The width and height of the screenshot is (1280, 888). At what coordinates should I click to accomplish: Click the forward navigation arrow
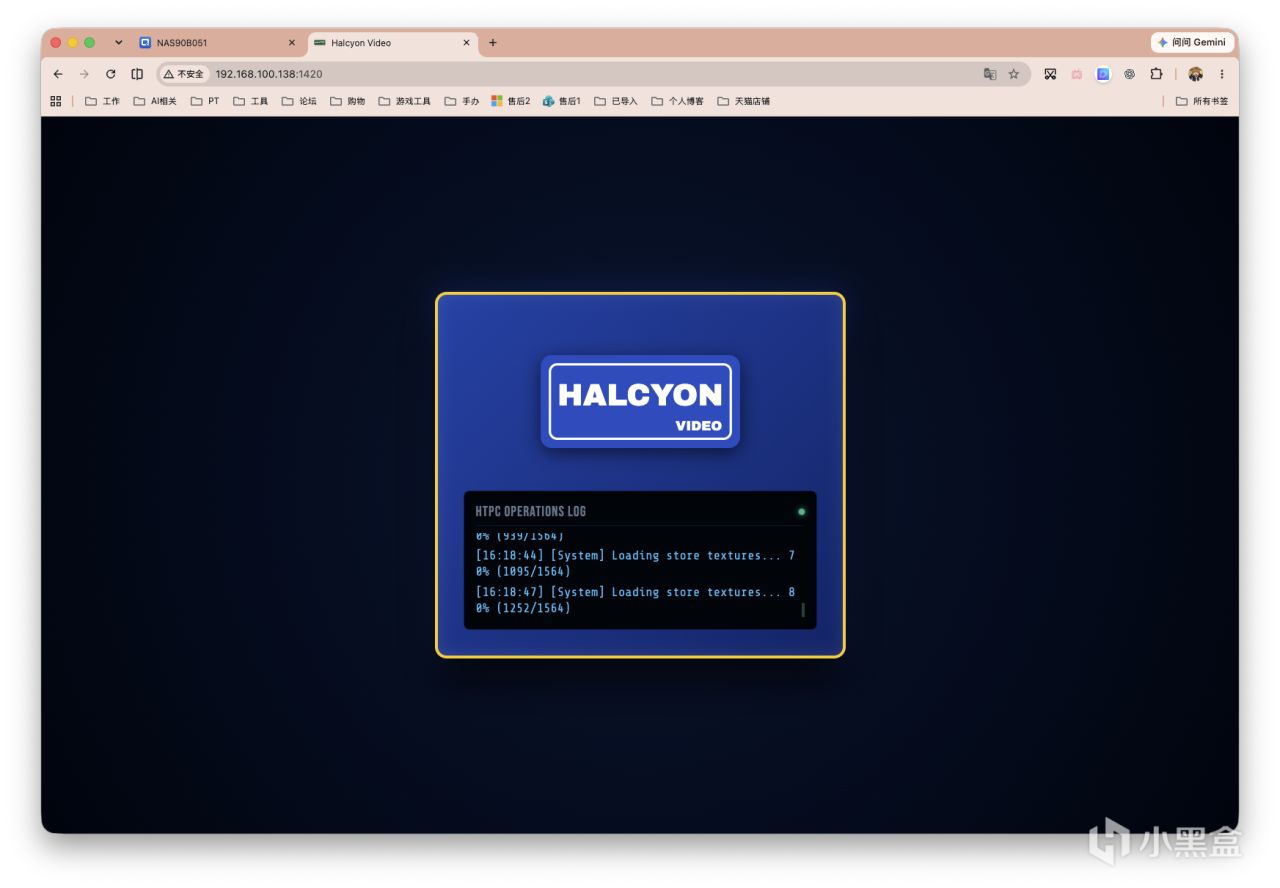pos(84,74)
